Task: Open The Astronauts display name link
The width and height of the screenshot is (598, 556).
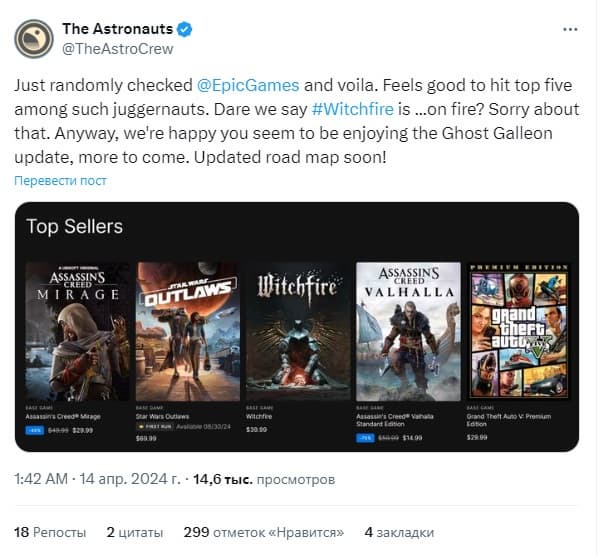Action: [117, 29]
